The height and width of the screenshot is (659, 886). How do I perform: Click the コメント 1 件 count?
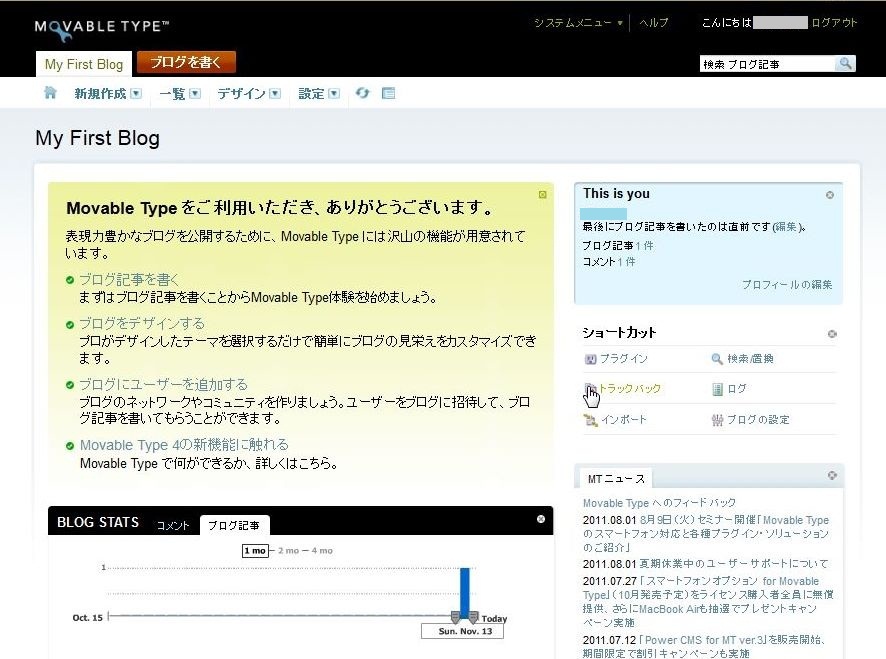pyautogui.click(x=626, y=262)
